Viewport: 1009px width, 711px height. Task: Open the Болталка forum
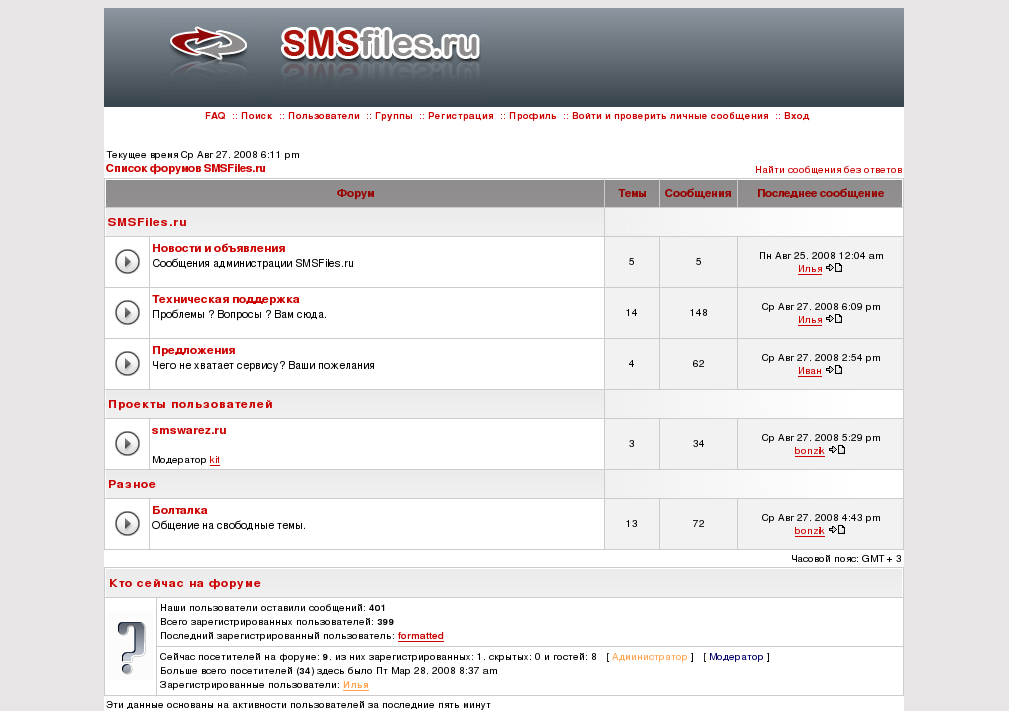click(180, 510)
